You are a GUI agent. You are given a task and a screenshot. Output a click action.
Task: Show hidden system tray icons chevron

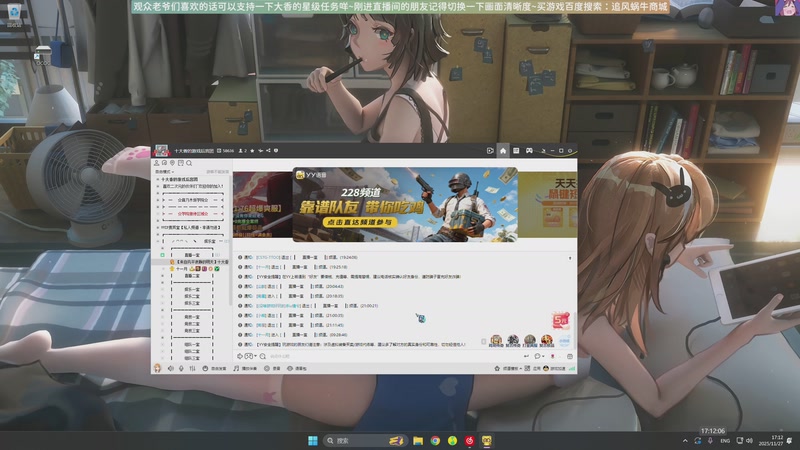[685, 440]
